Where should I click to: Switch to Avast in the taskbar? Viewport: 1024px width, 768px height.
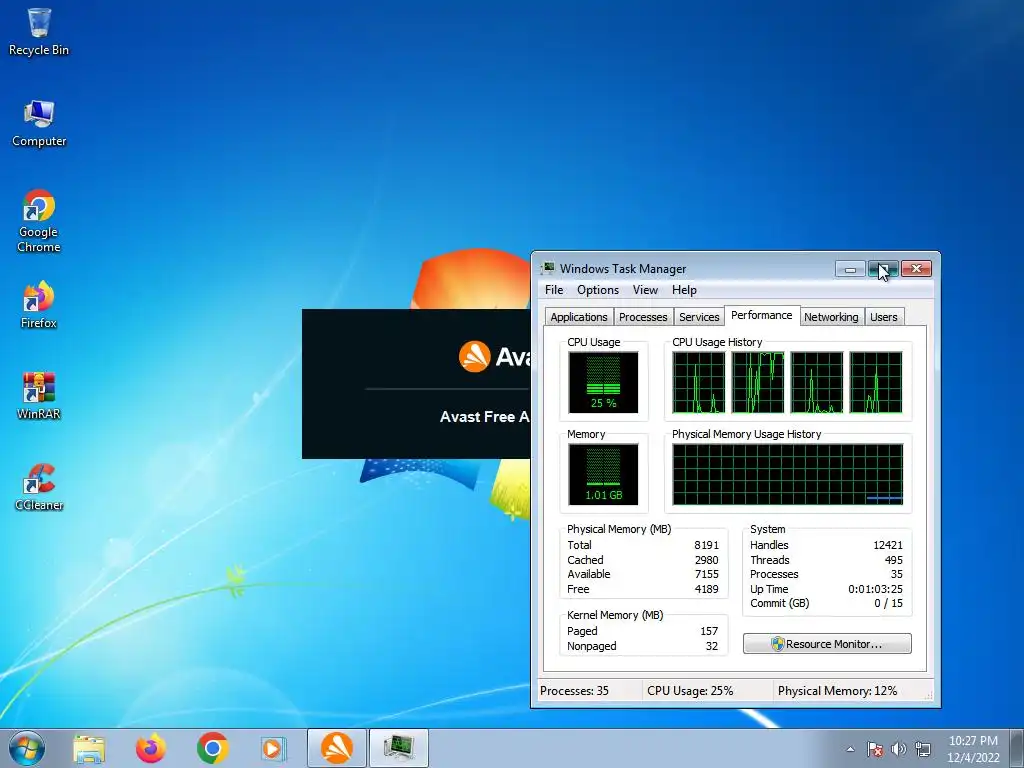click(336, 748)
